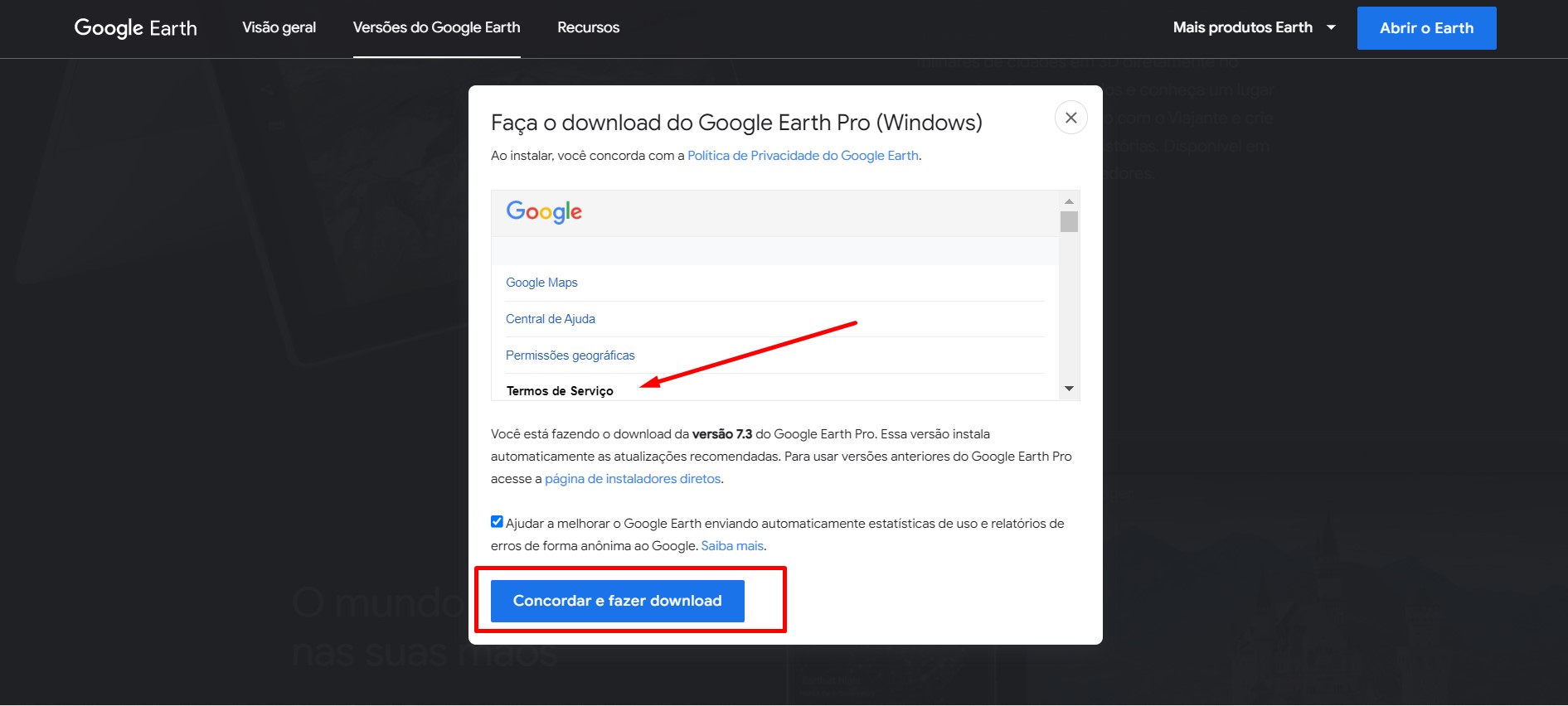Open the Mais produtos Earth dropdown
1568x706 pixels.
point(1242,27)
